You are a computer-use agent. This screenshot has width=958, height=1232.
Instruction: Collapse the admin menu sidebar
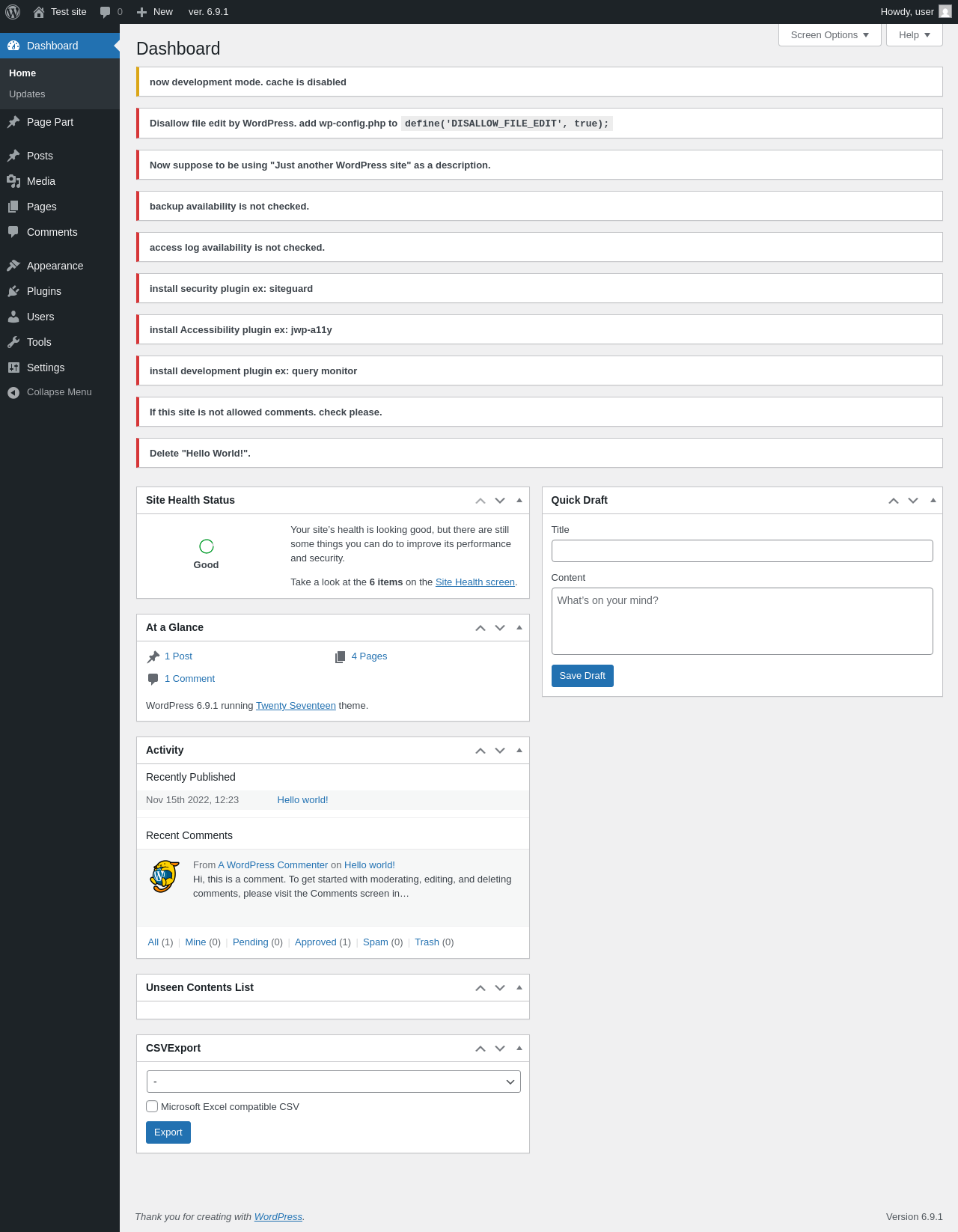click(x=49, y=392)
